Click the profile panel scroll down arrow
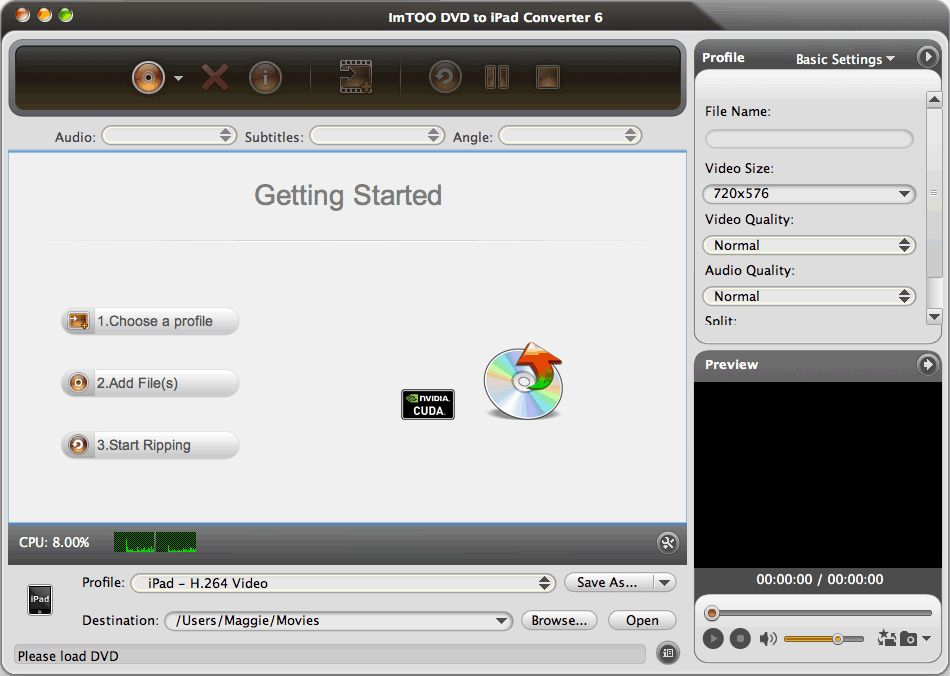The image size is (950, 676). tap(934, 316)
